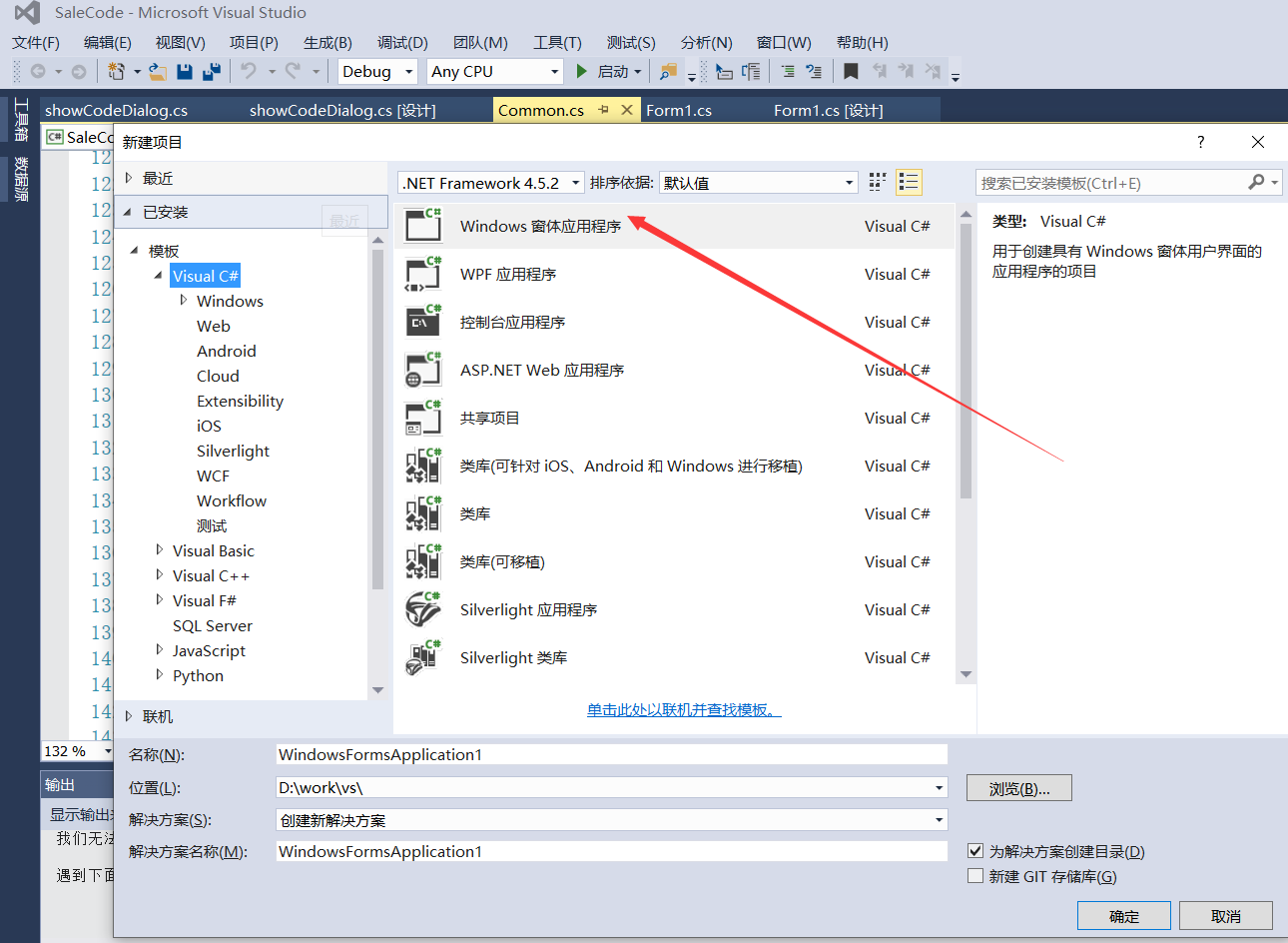Select the Silverlight 应用程序 template icon

(423, 609)
